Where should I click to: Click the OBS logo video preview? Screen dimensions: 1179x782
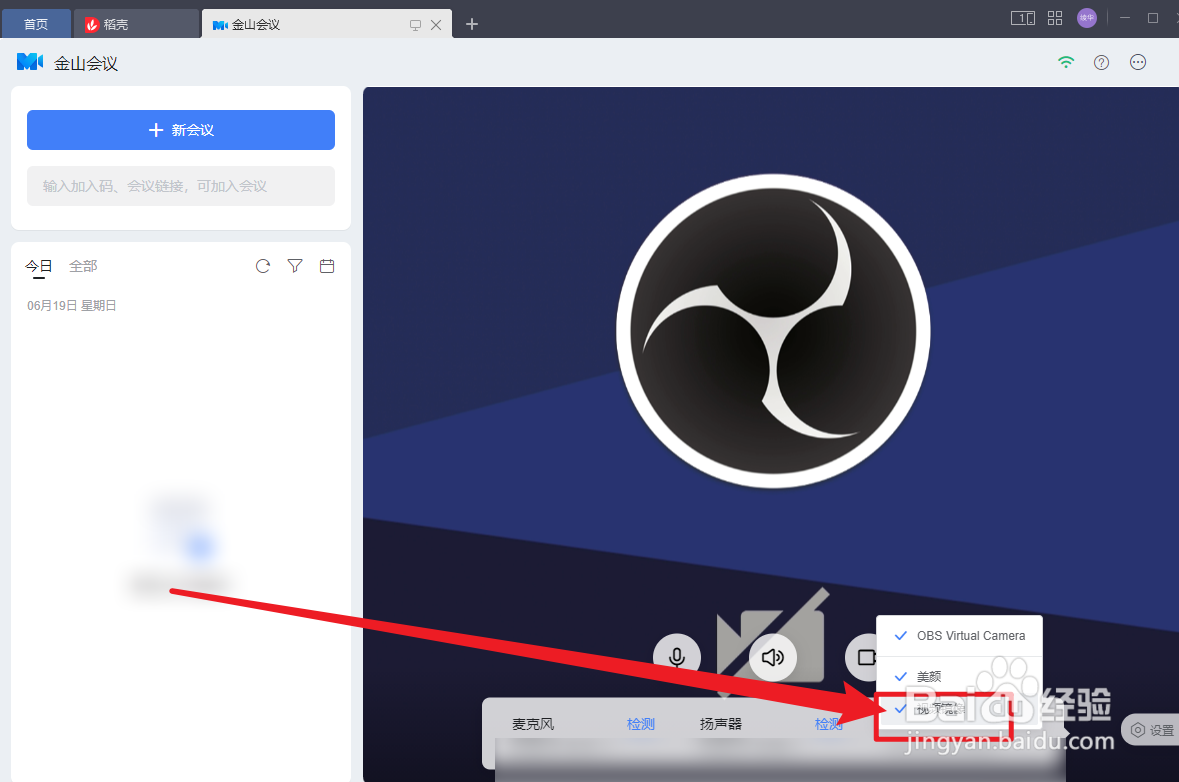(x=773, y=332)
